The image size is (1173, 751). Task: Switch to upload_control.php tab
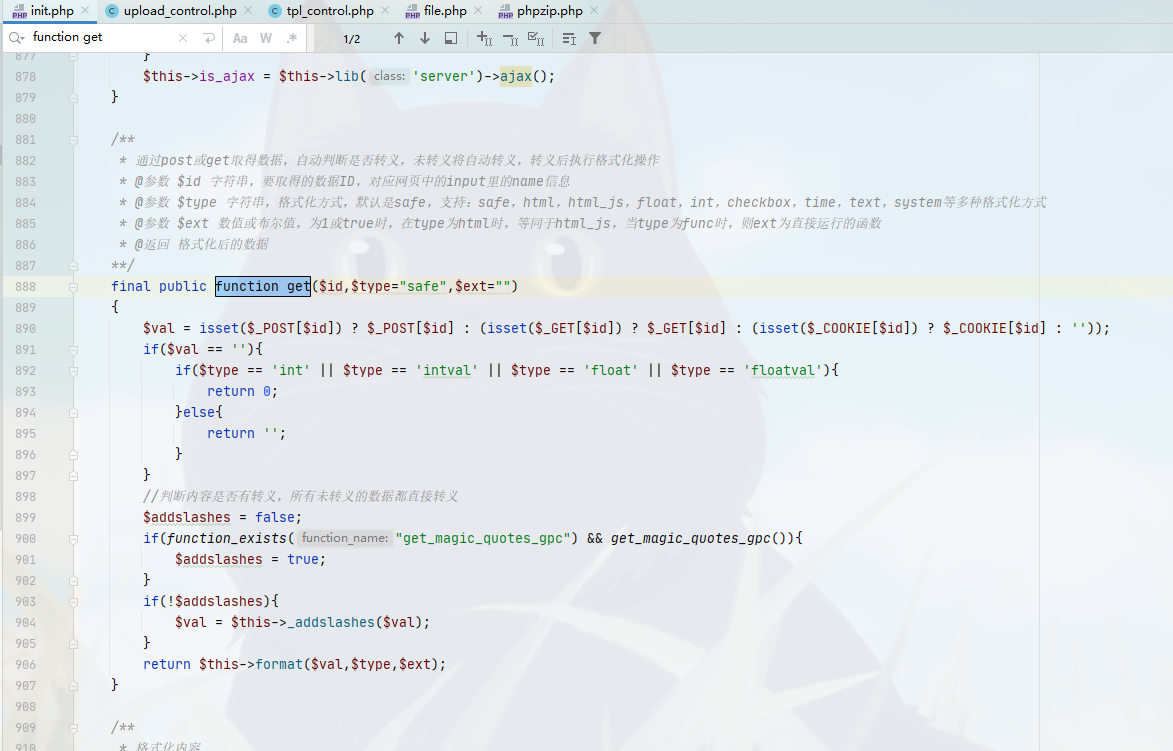tap(180, 11)
